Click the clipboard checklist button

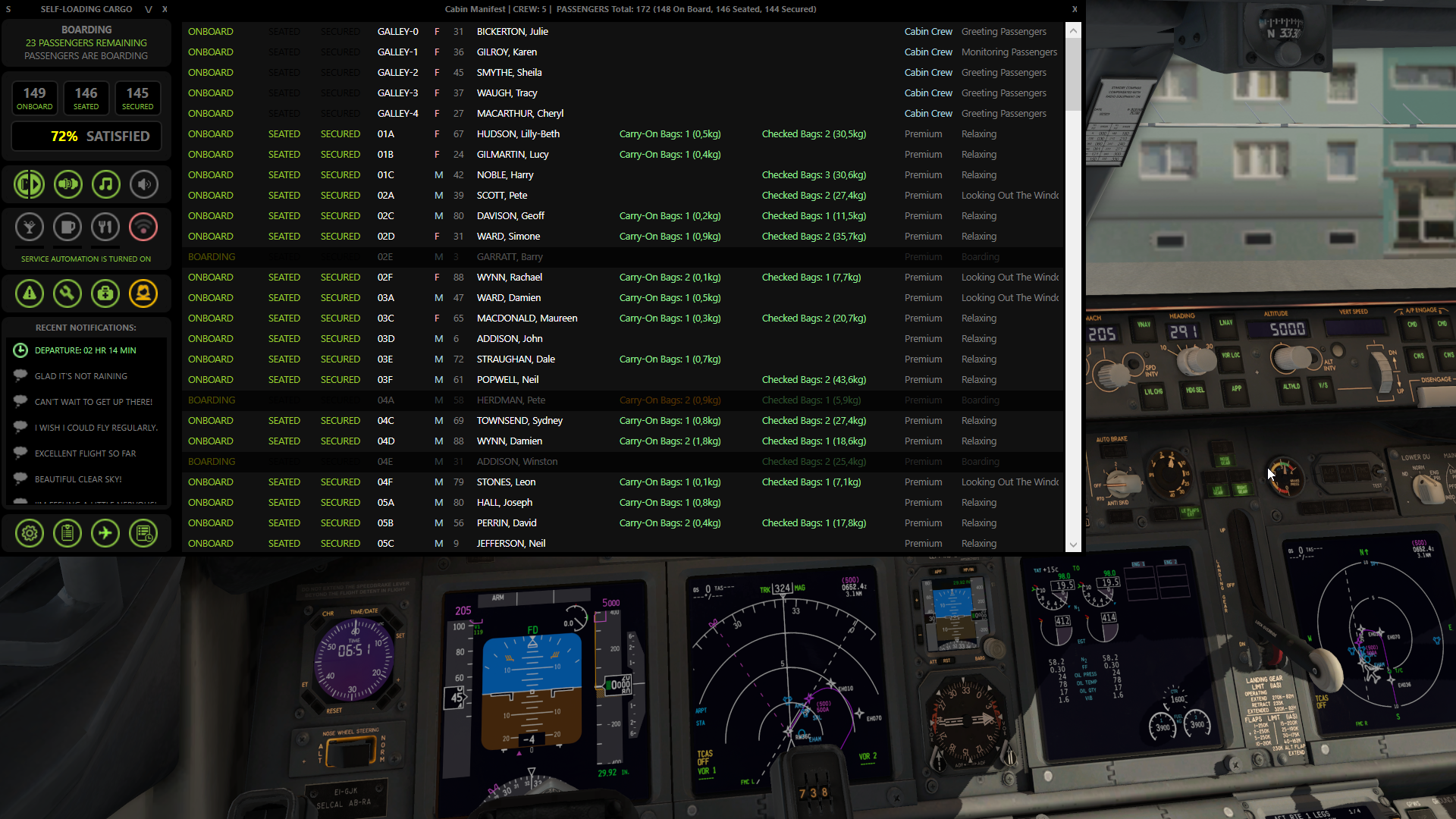pos(67,534)
